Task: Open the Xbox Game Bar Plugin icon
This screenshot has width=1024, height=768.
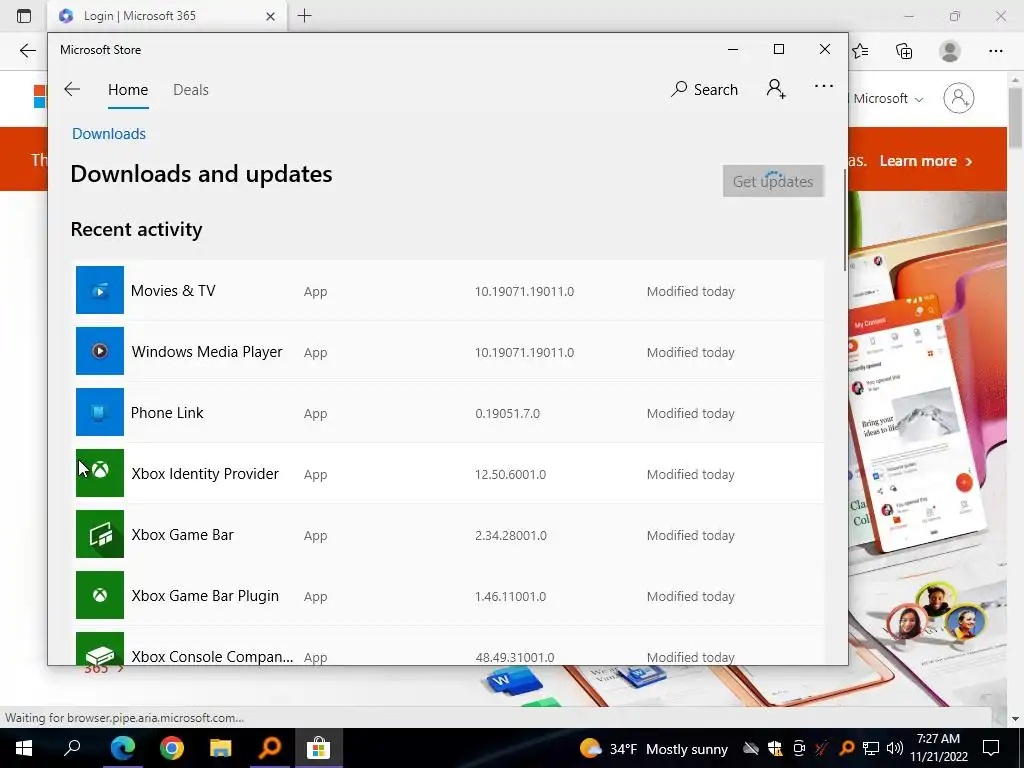Action: click(100, 595)
